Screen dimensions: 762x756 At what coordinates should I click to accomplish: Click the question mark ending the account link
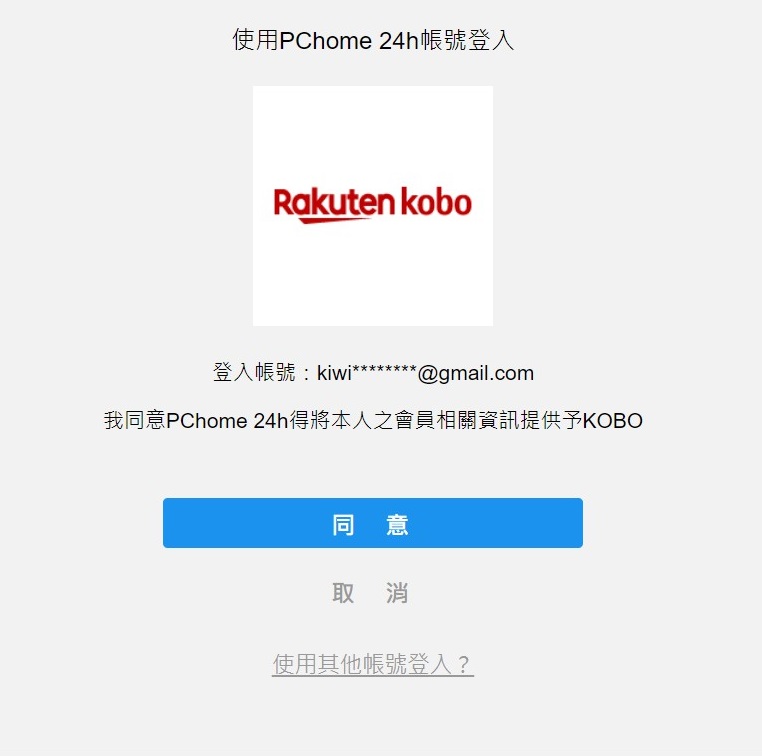pyautogui.click(x=464, y=664)
